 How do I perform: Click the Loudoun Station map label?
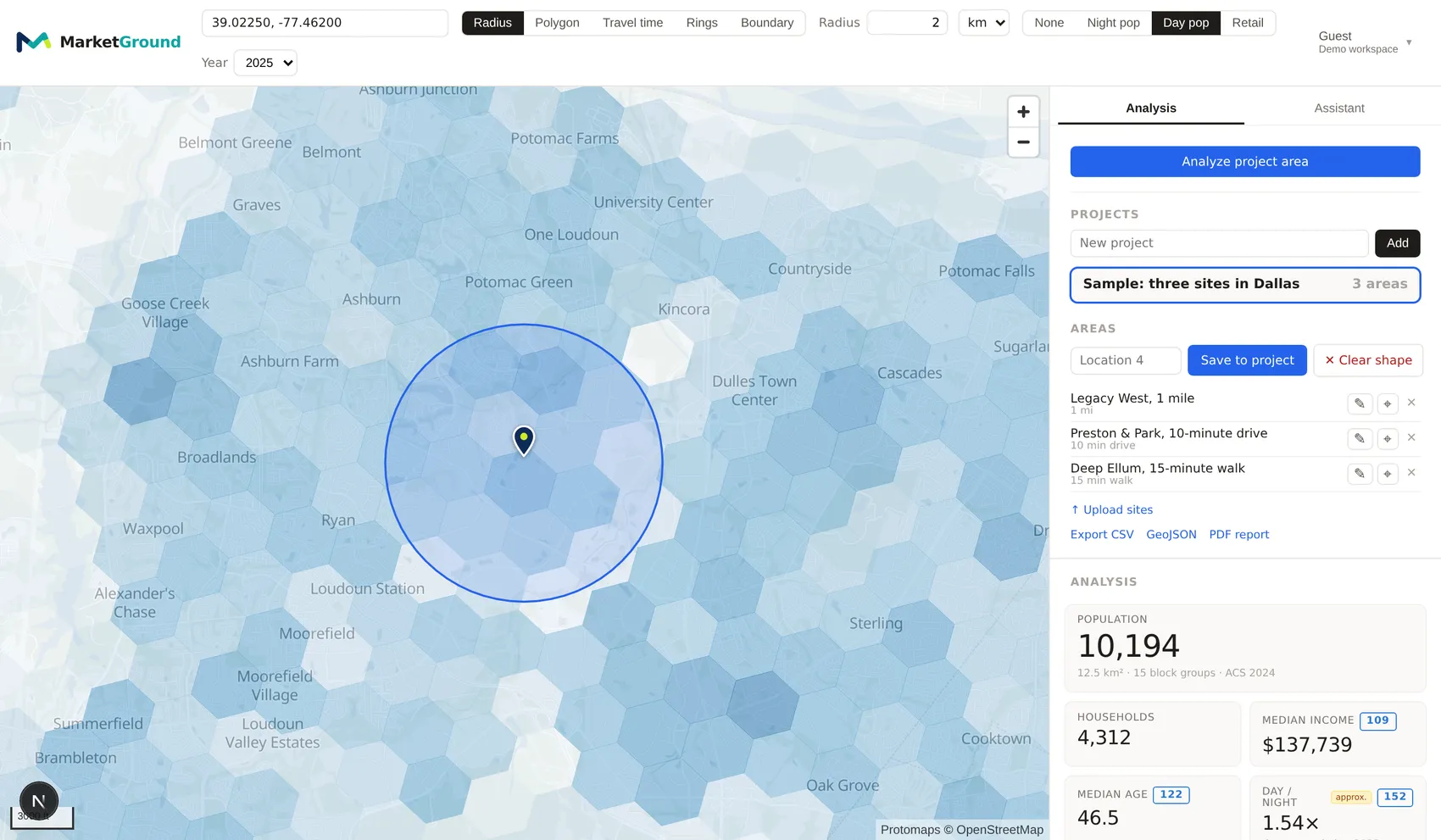coord(367,589)
